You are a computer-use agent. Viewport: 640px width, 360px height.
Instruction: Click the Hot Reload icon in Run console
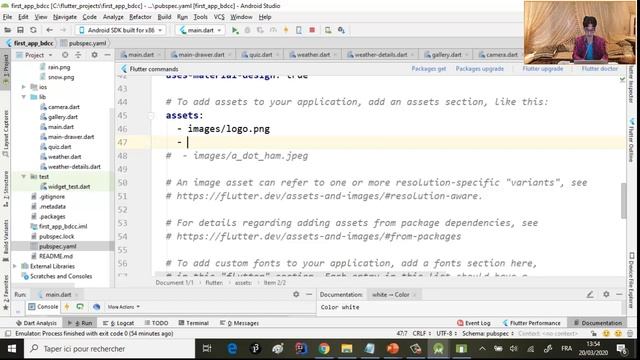[x=67, y=307]
